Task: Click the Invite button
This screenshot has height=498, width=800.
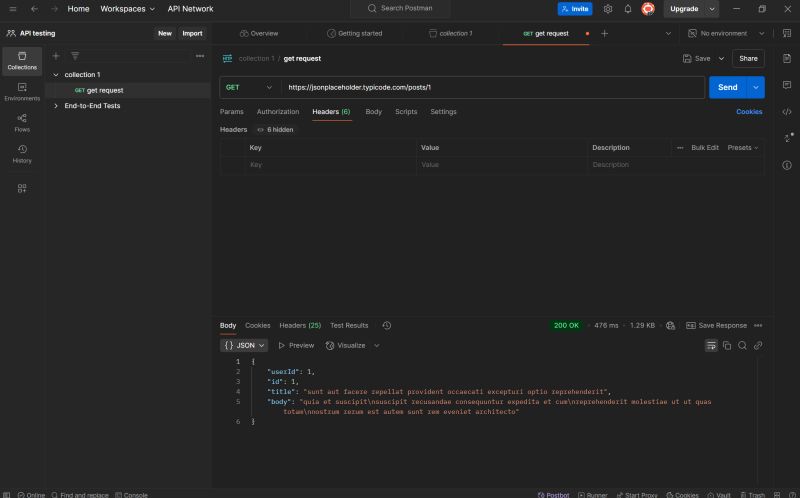Action: [x=574, y=9]
